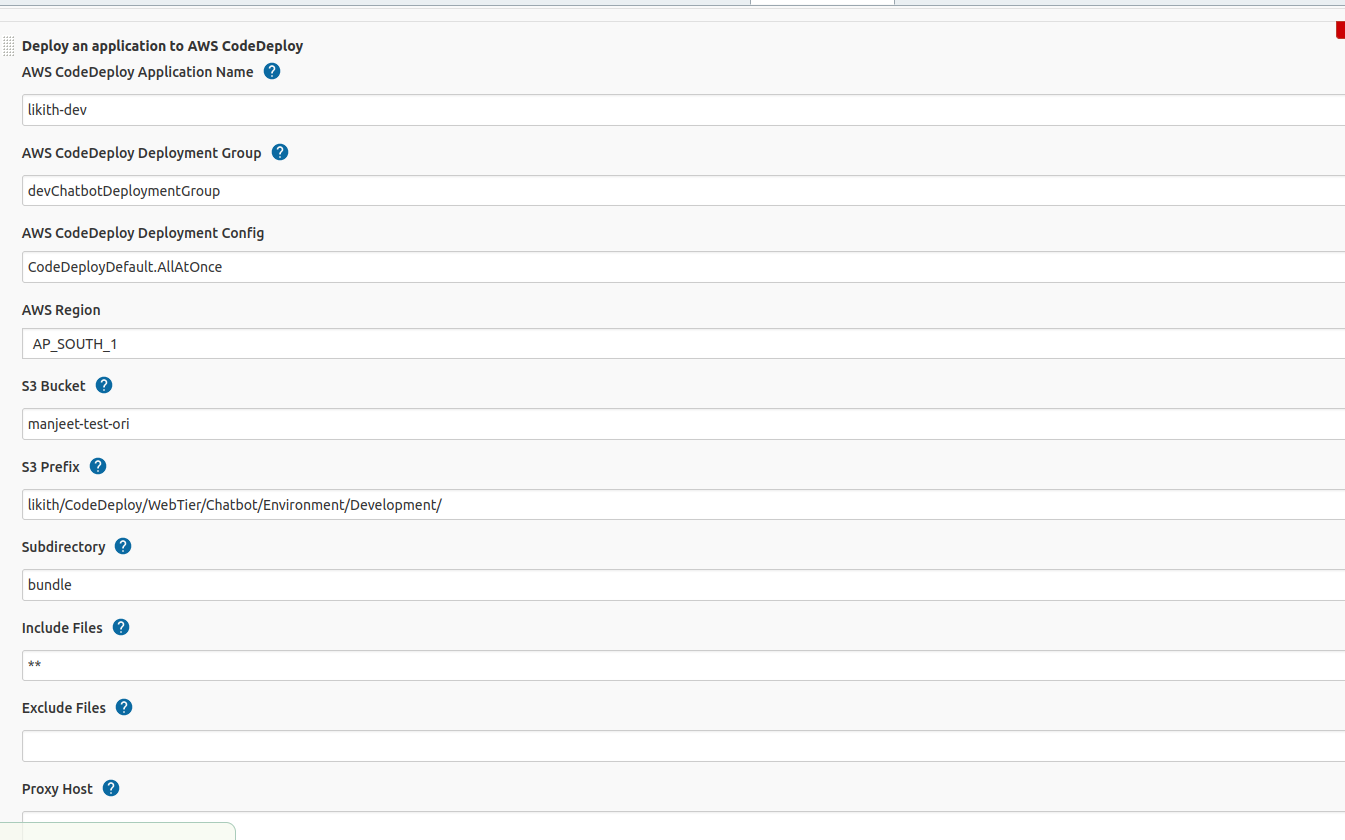Open help for Exclude Files

(123, 707)
